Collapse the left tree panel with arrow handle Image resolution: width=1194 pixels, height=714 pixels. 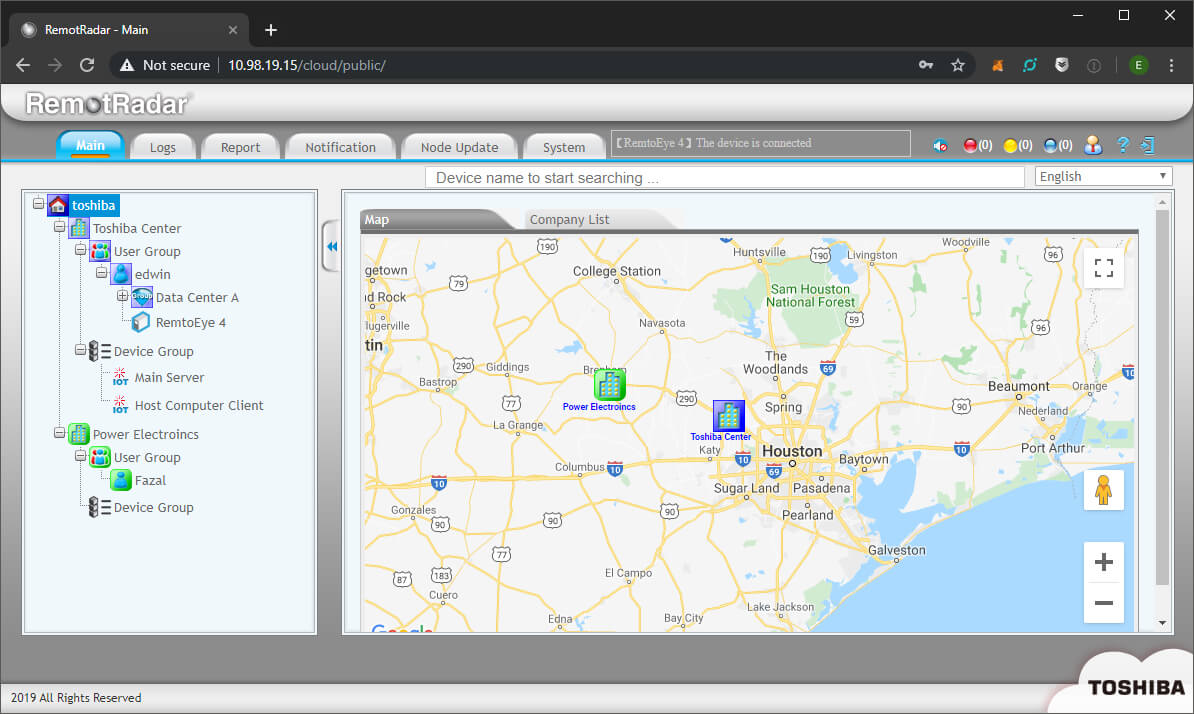coord(331,246)
